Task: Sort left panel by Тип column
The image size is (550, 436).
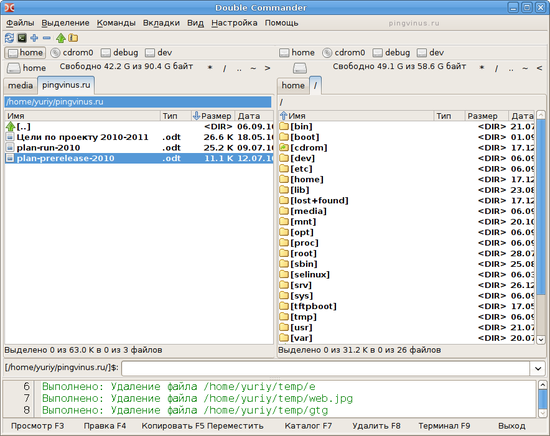Action: click(175, 116)
